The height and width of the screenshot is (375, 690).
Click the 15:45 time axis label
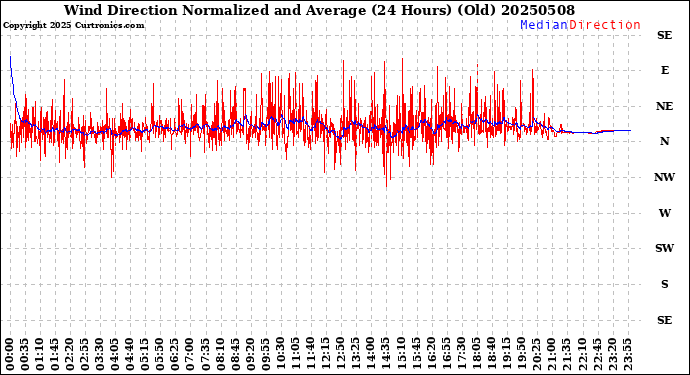tap(416, 354)
